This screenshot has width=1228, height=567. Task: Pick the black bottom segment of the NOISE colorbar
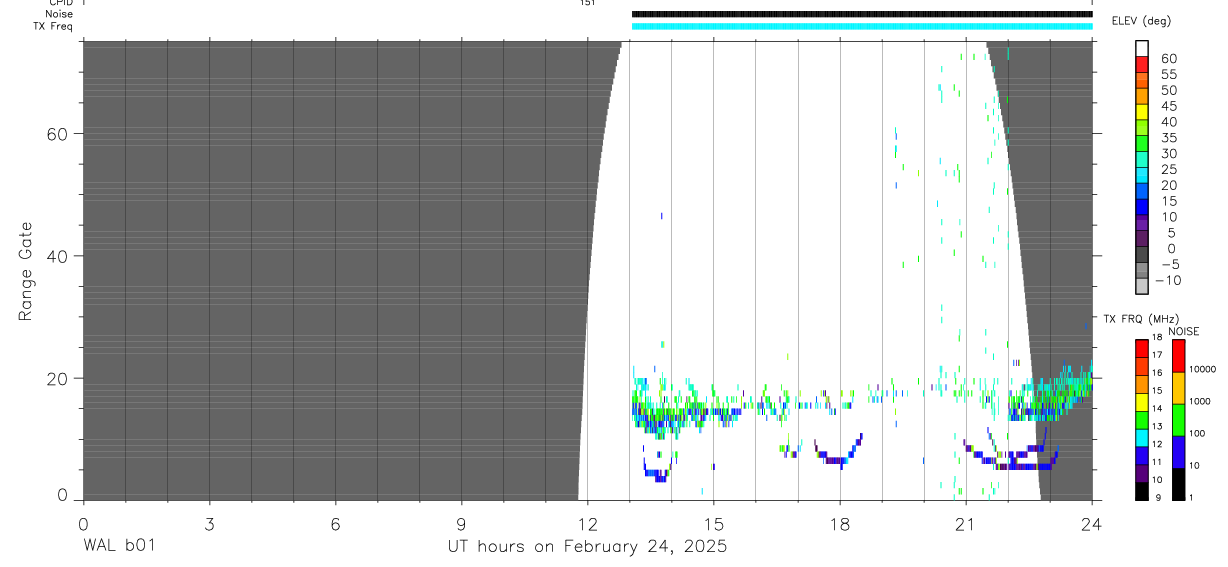1178,484
